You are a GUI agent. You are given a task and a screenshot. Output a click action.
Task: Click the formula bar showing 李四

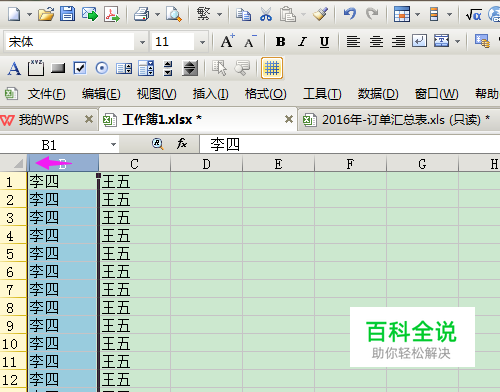pyautogui.click(x=349, y=145)
